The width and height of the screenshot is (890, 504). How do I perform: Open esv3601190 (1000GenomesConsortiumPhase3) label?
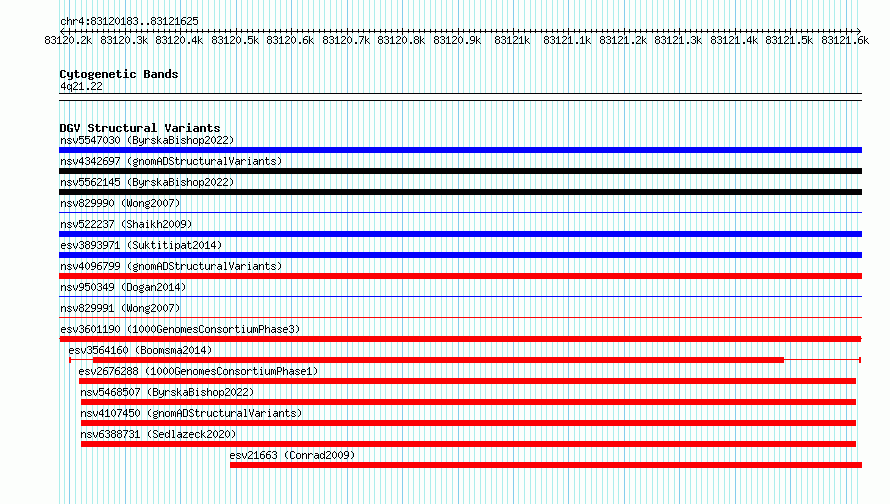(x=180, y=329)
